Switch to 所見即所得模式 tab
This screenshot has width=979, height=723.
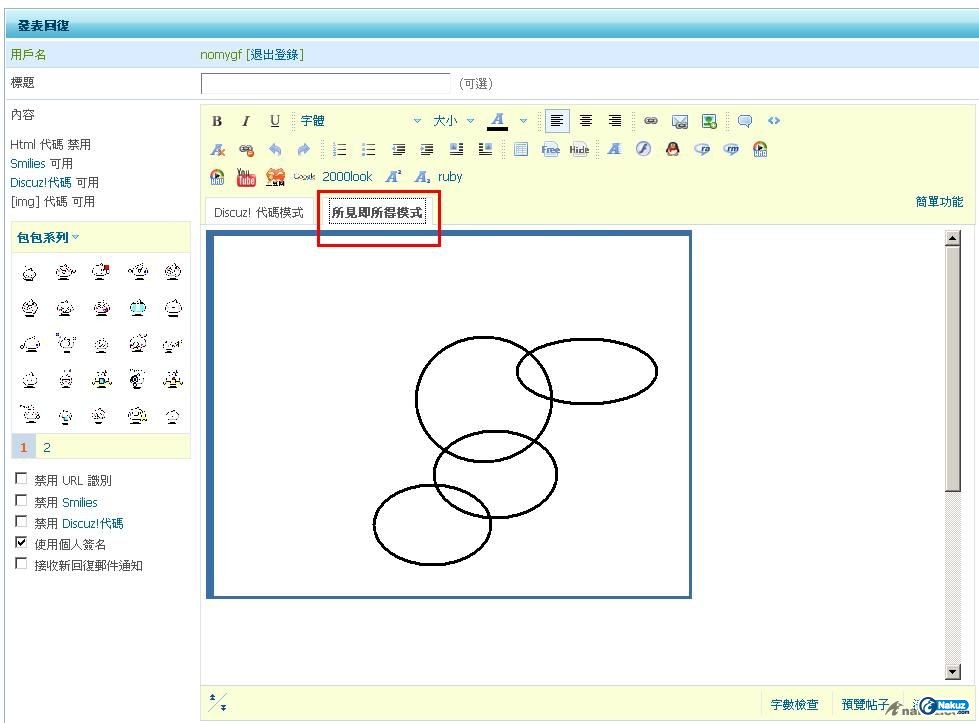pos(377,212)
